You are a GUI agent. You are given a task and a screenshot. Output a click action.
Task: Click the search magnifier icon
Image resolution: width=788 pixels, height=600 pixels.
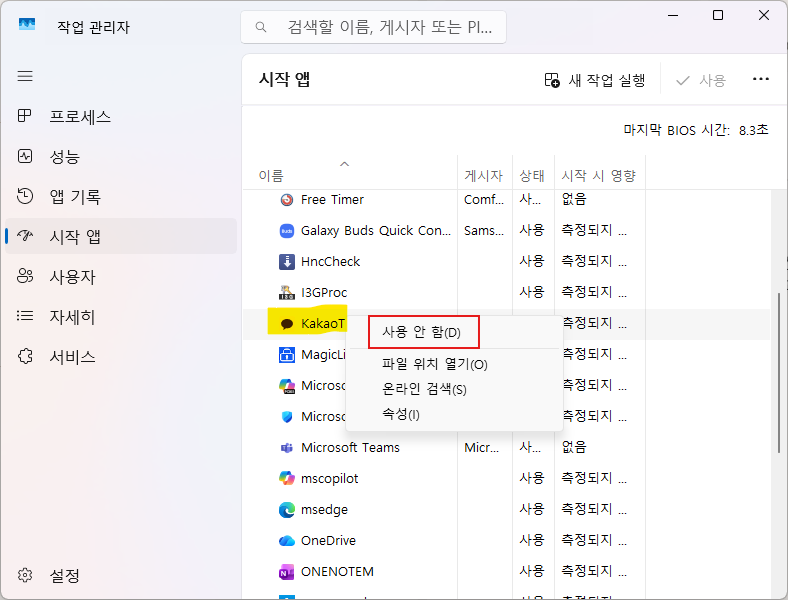click(x=260, y=27)
